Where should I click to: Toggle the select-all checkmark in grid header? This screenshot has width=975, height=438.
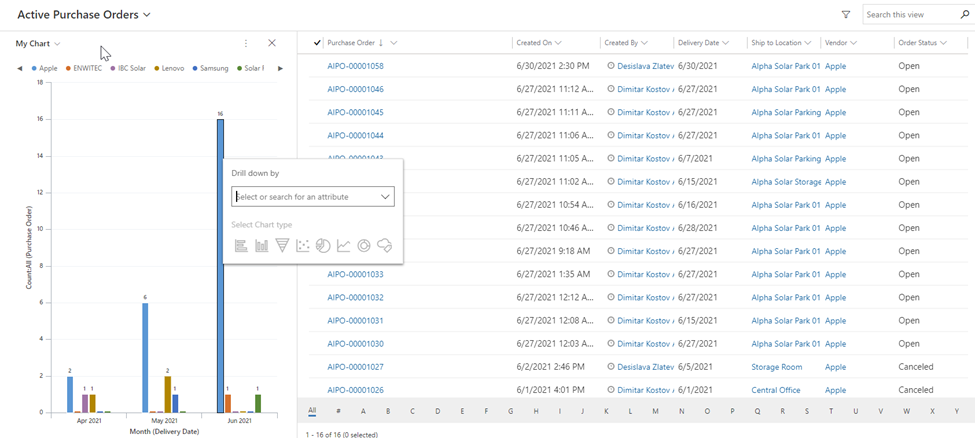pyautogui.click(x=317, y=43)
